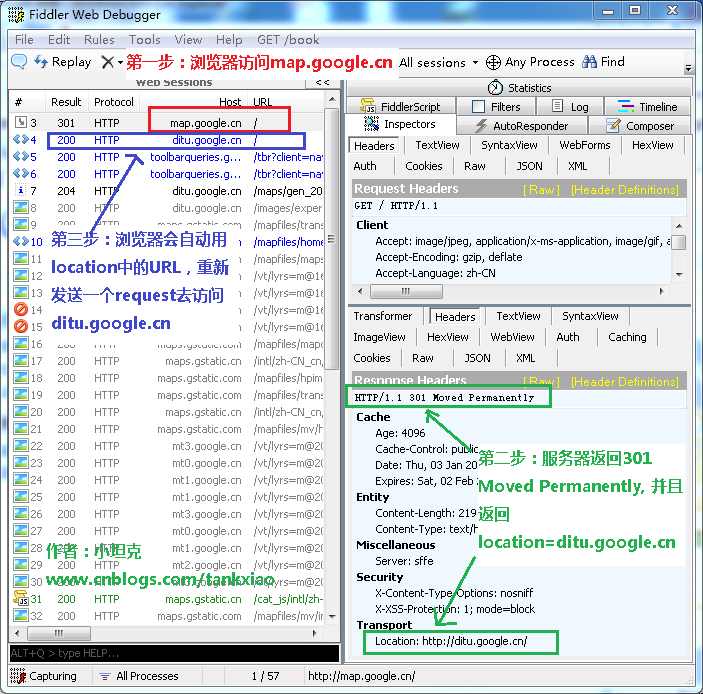This screenshot has width=703, height=694.
Task: Click Fiddler application icon in title bar
Action: click(16, 14)
